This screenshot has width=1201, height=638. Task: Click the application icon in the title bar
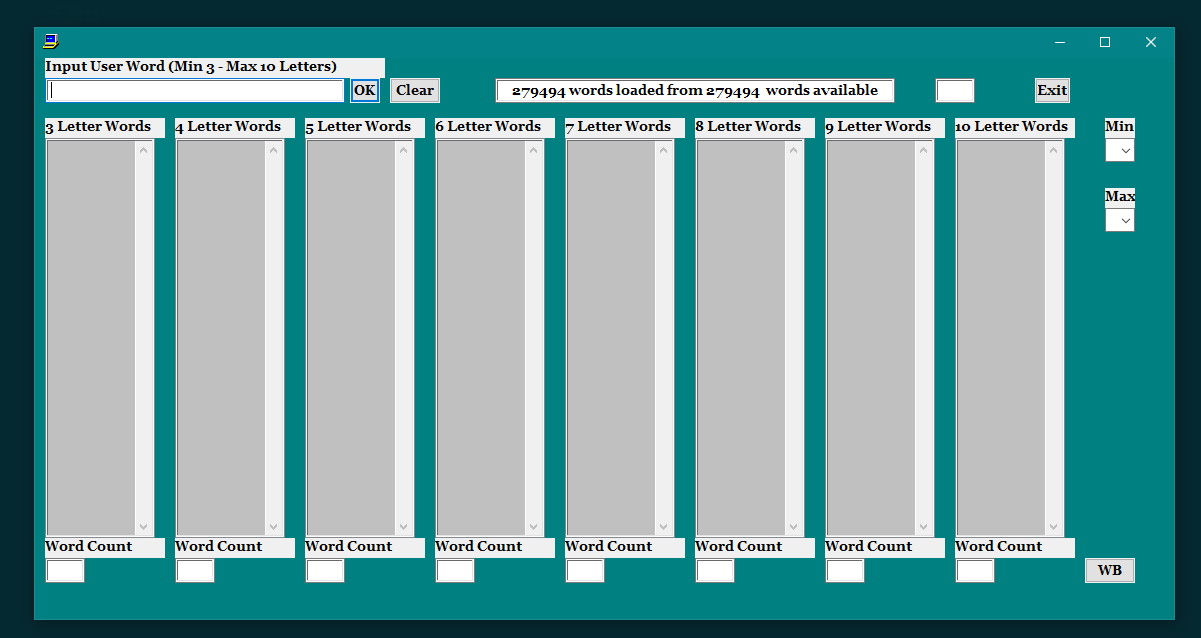[x=51, y=41]
